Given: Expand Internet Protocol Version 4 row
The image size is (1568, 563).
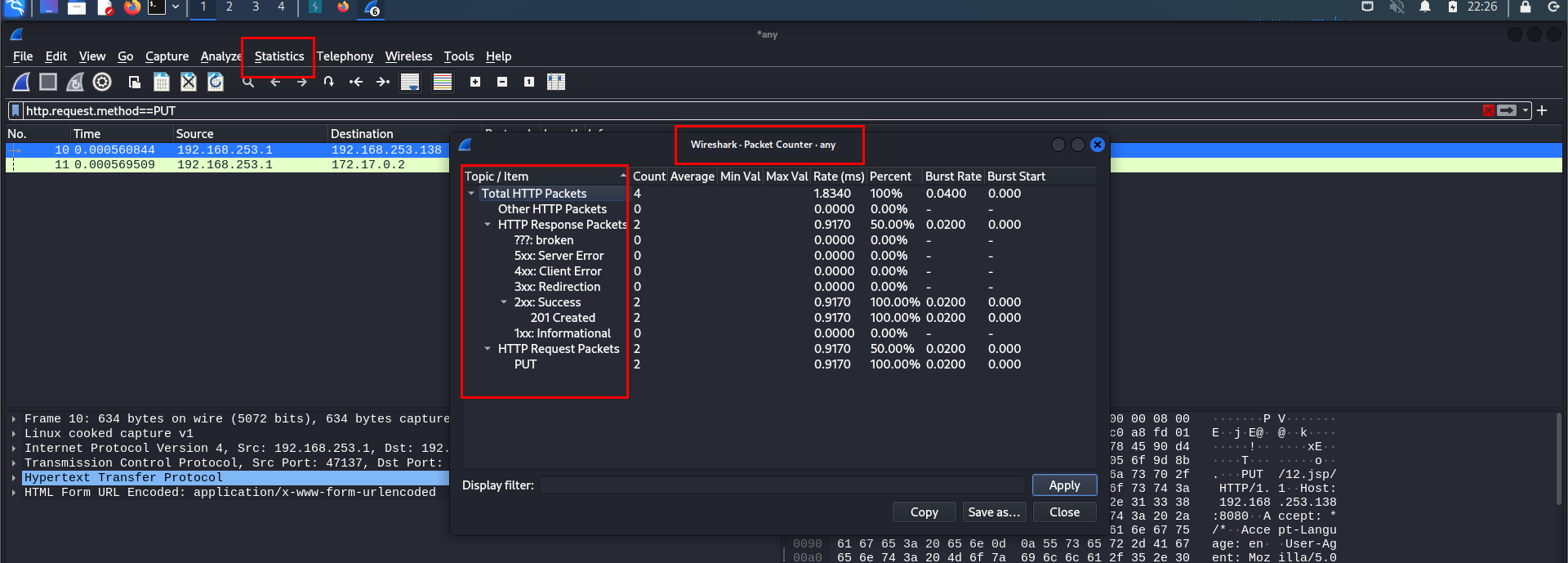Looking at the screenshot, I should pos(14,449).
